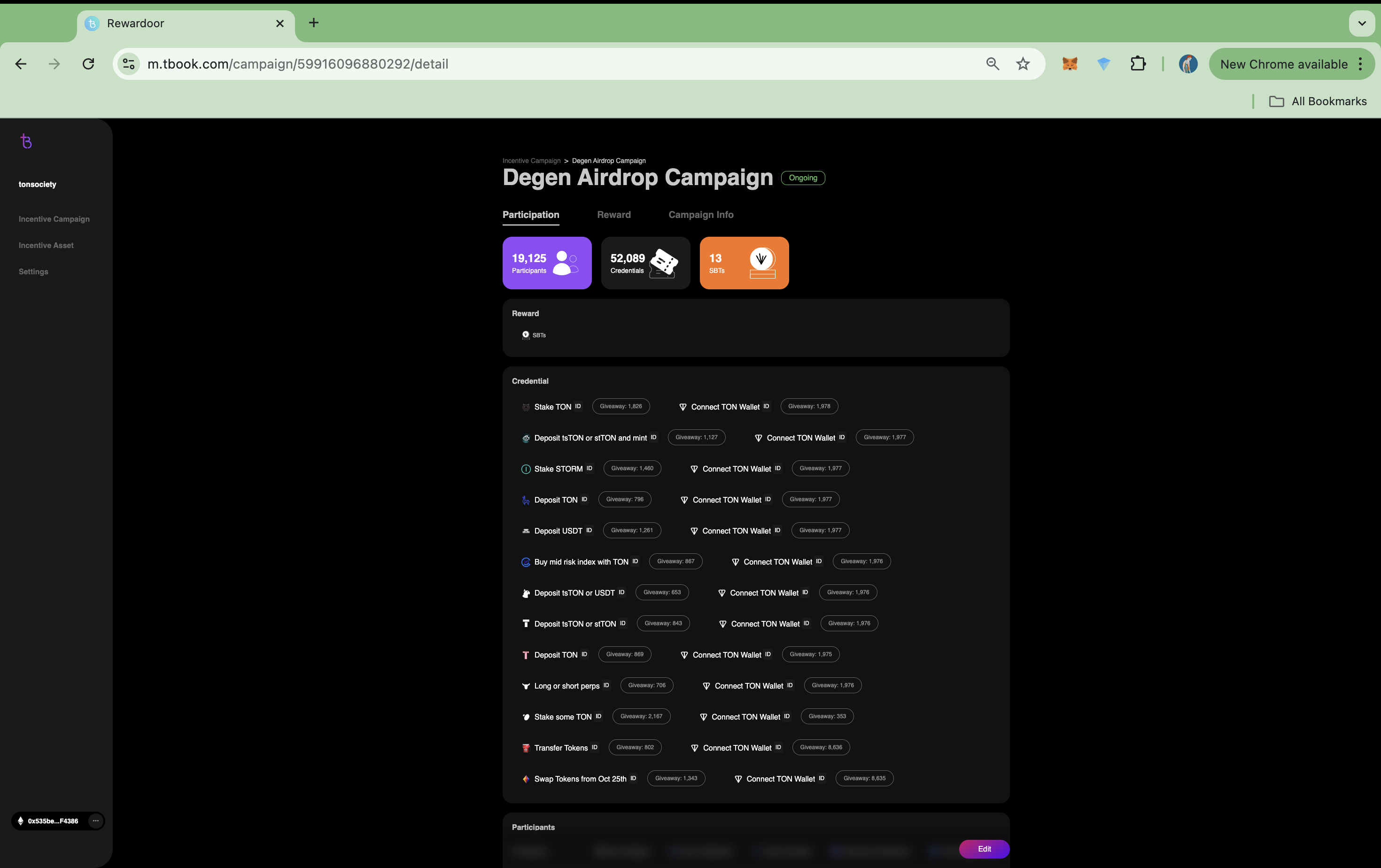Open the Campaign Info tab
The width and height of the screenshot is (1381, 868).
click(x=700, y=215)
